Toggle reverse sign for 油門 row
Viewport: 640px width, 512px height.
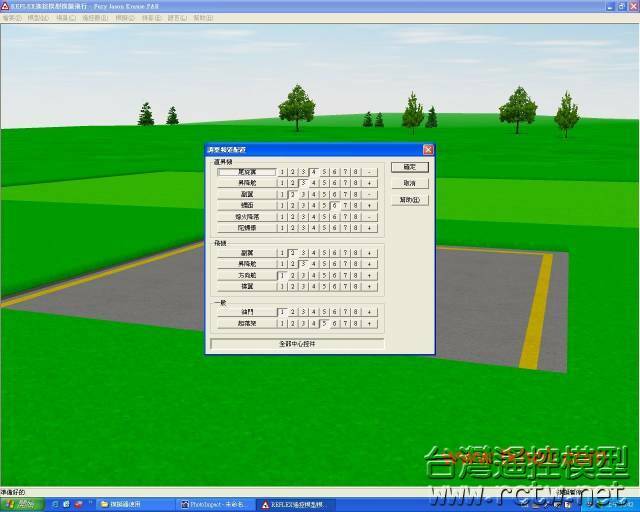click(369, 312)
